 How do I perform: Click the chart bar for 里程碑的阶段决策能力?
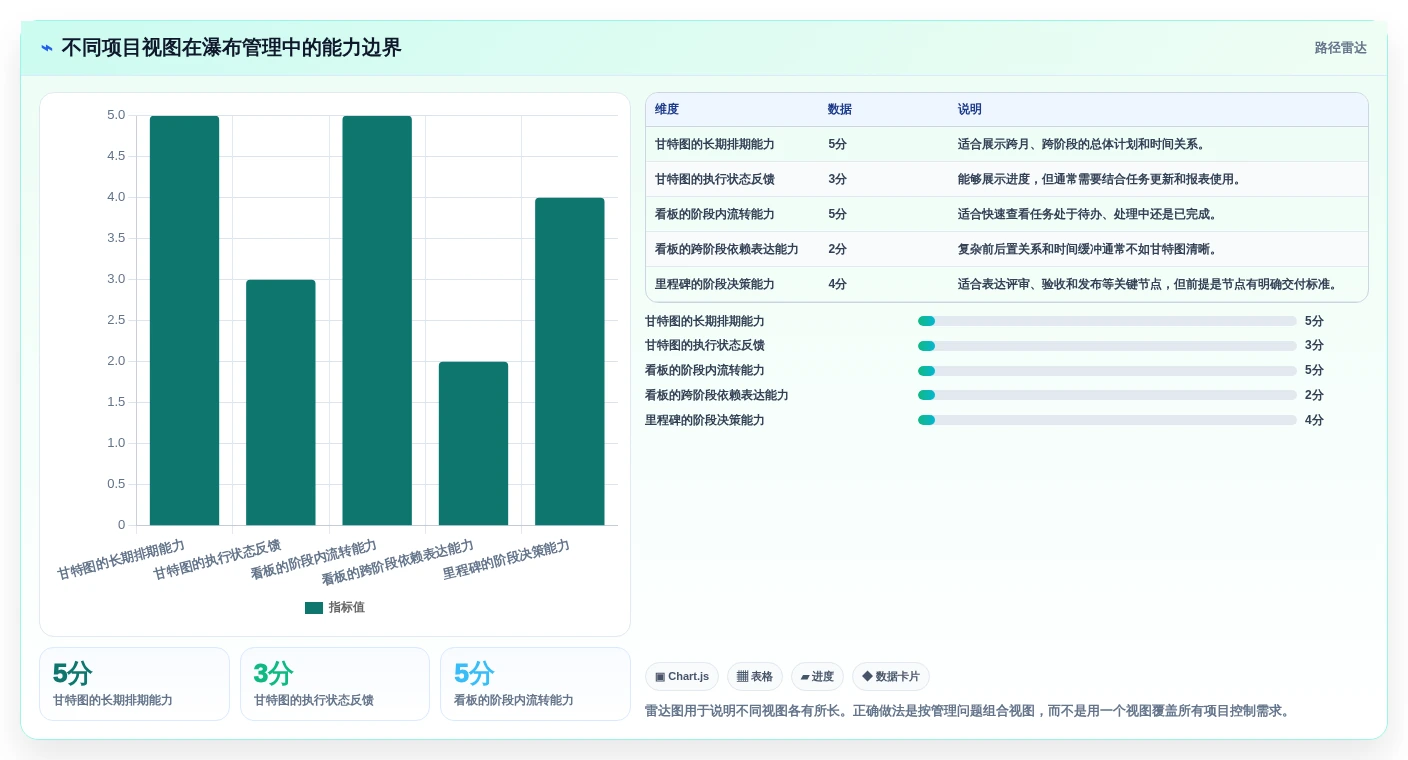pos(570,361)
